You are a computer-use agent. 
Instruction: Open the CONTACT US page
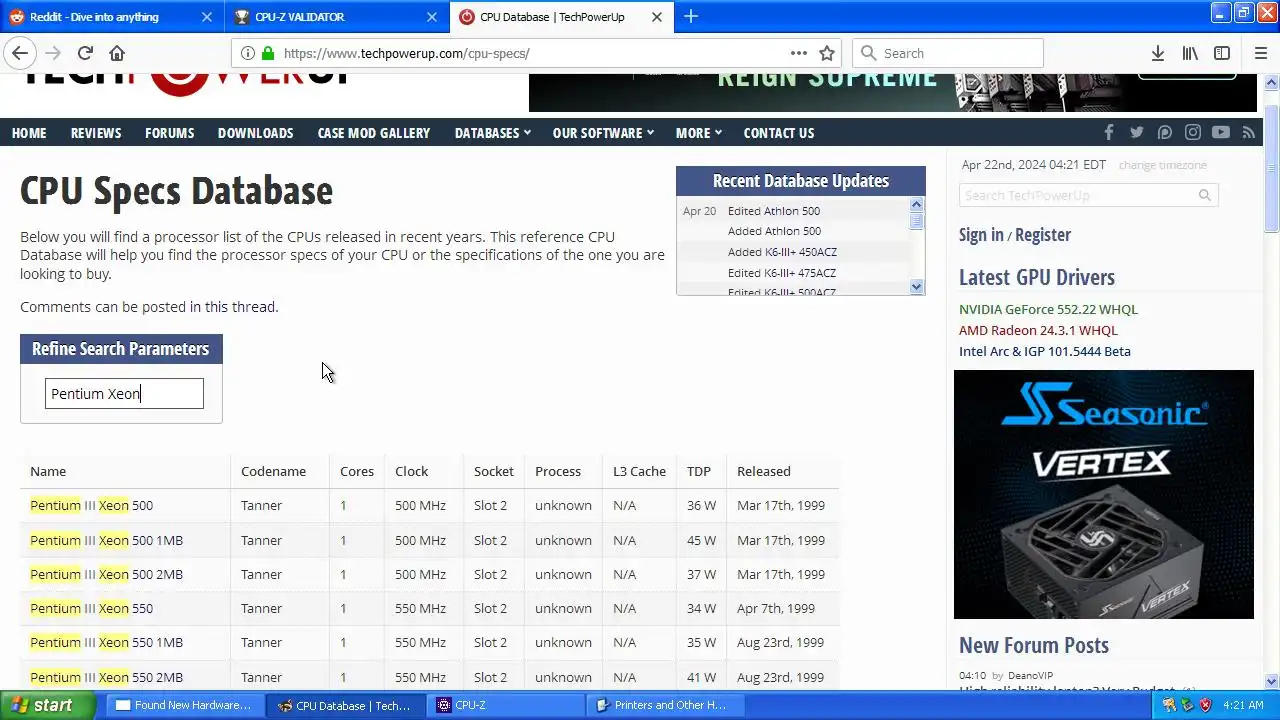point(778,132)
